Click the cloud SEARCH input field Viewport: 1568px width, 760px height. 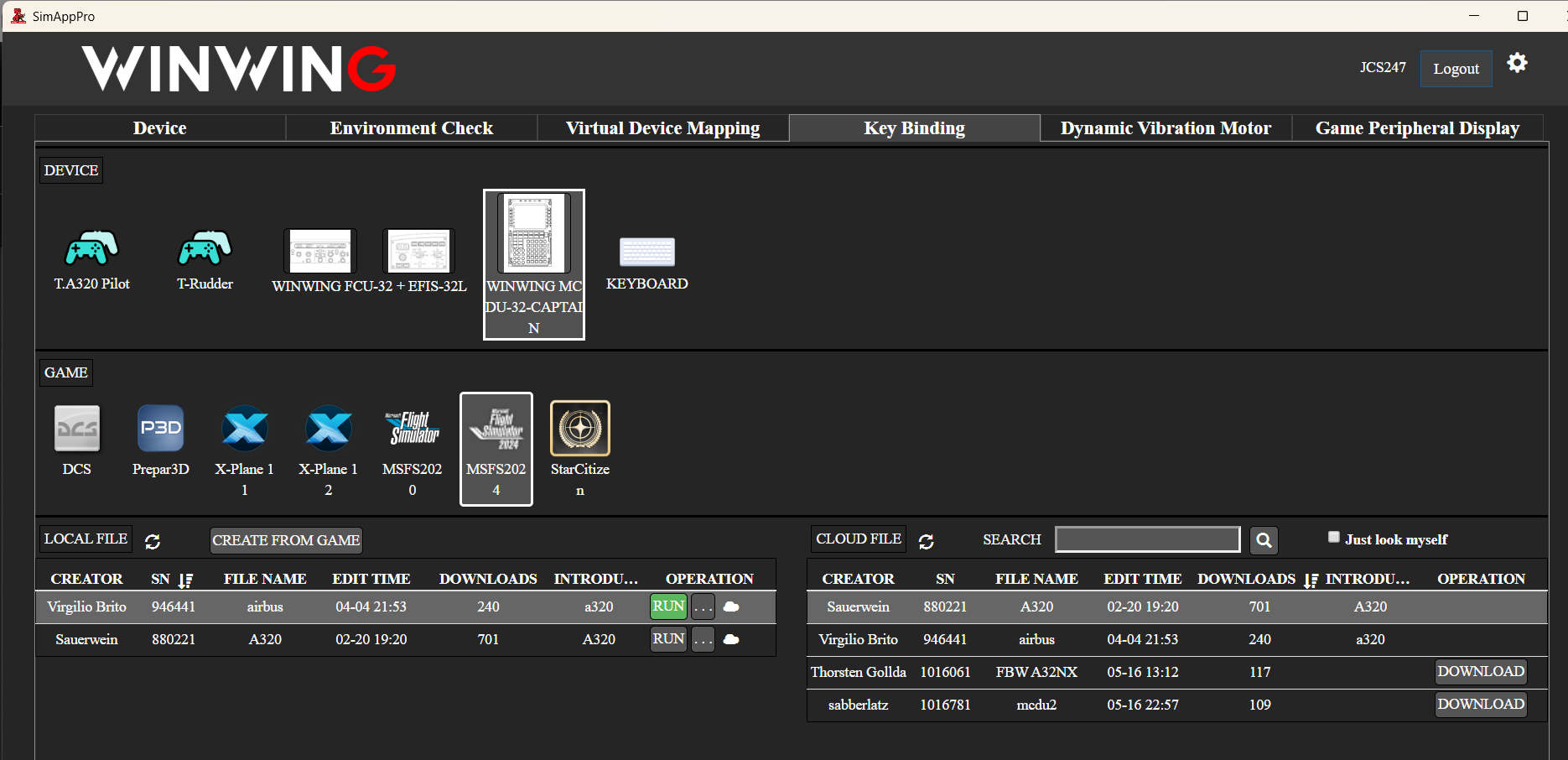[1147, 539]
